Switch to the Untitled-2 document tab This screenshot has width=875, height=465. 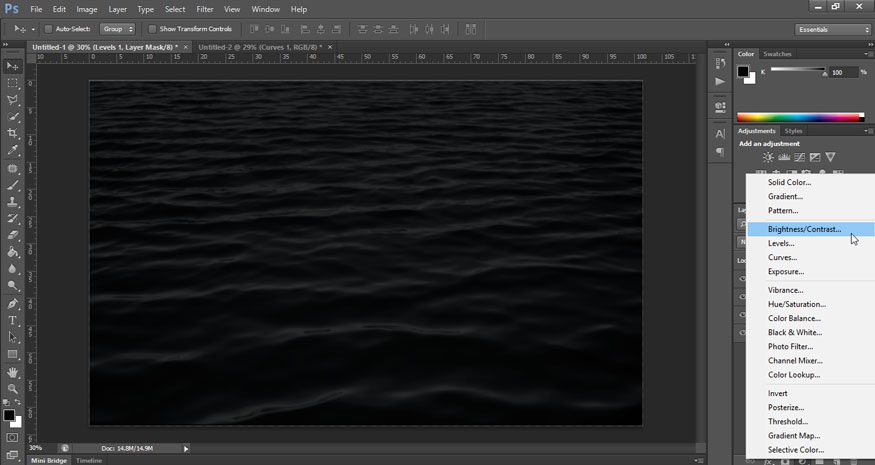pos(259,47)
